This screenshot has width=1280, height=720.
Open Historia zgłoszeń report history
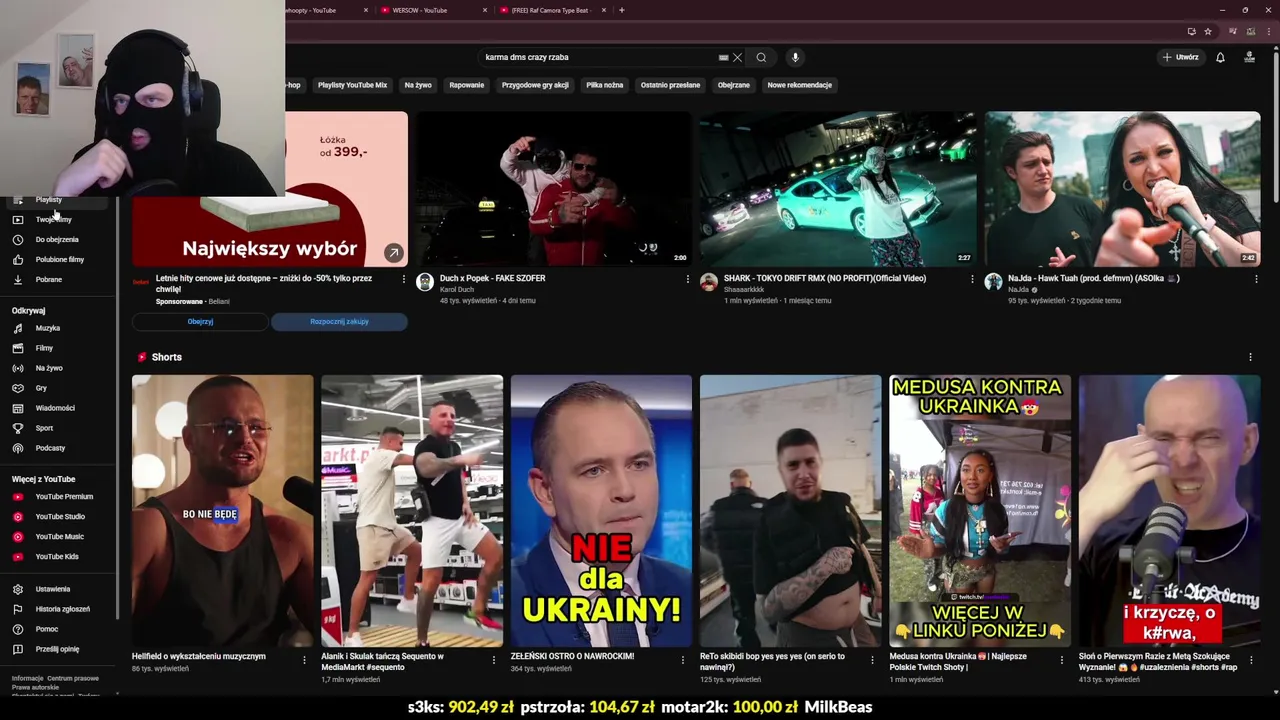point(62,609)
